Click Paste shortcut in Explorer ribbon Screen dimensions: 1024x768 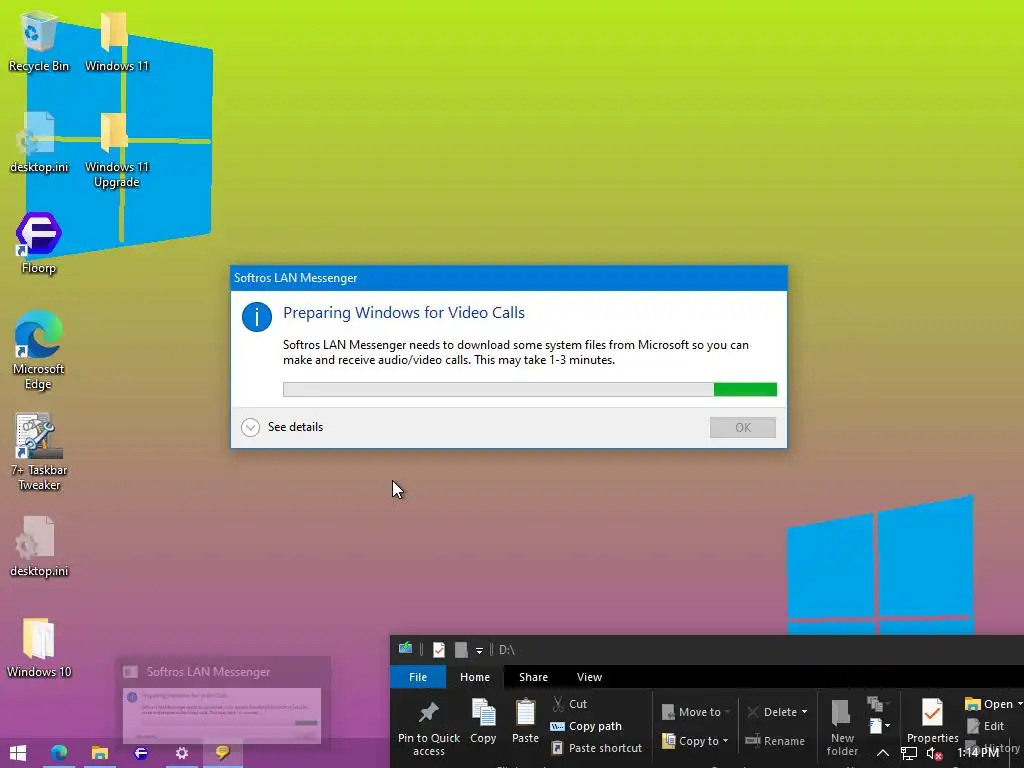point(596,748)
